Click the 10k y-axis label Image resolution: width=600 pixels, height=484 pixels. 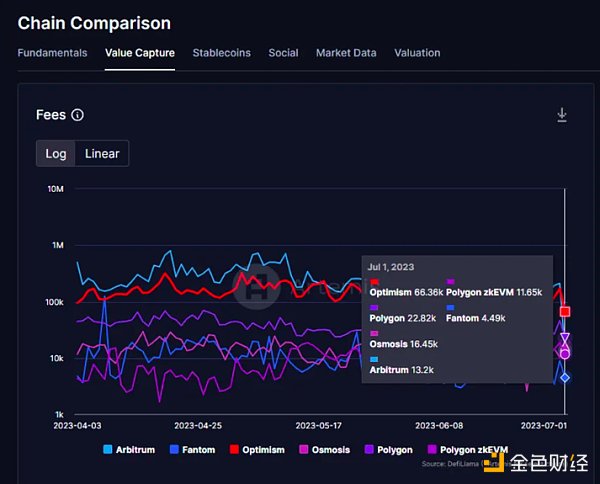coord(56,359)
